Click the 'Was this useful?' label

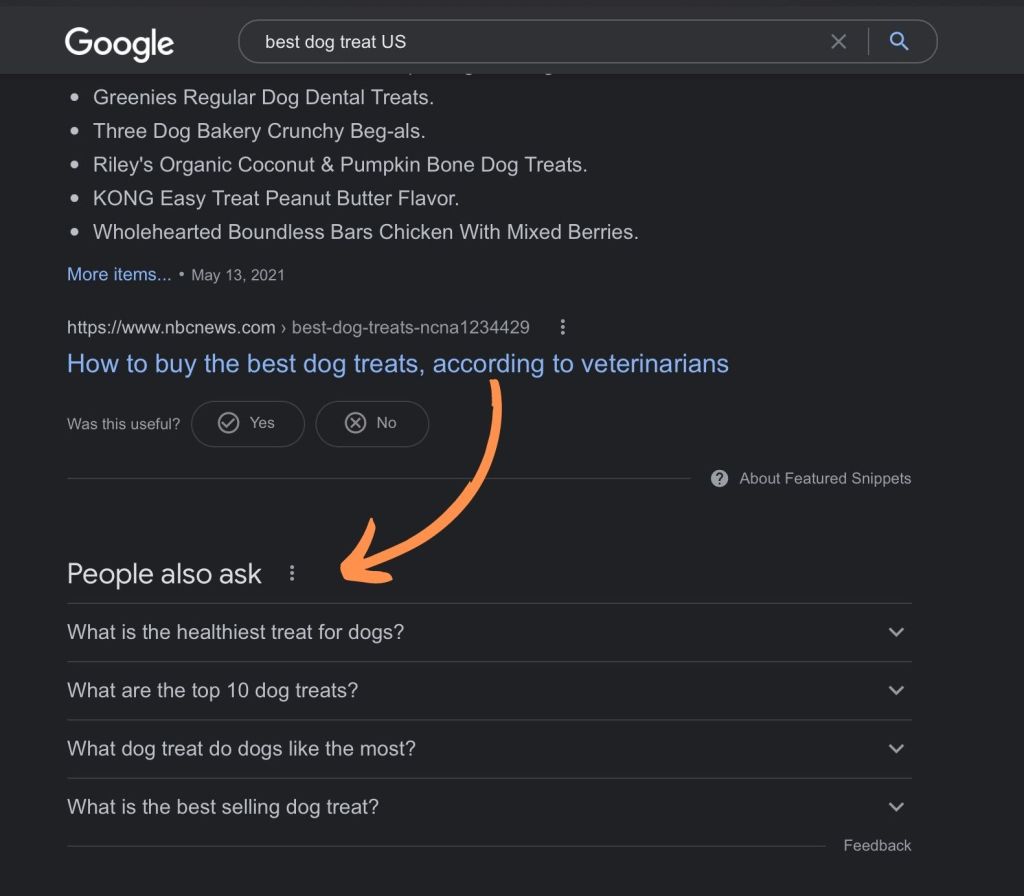click(x=123, y=424)
